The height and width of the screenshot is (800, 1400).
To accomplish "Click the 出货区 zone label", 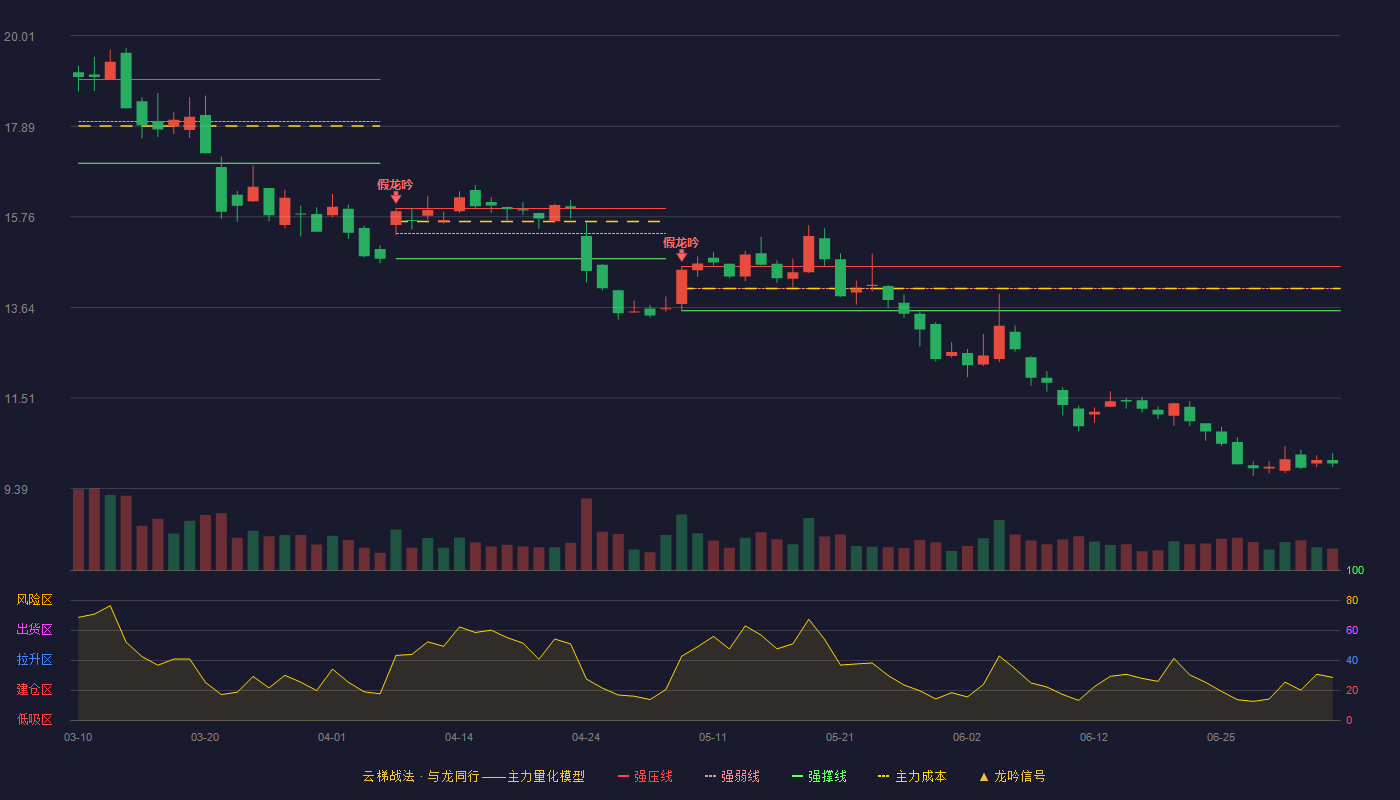I will click(34, 630).
